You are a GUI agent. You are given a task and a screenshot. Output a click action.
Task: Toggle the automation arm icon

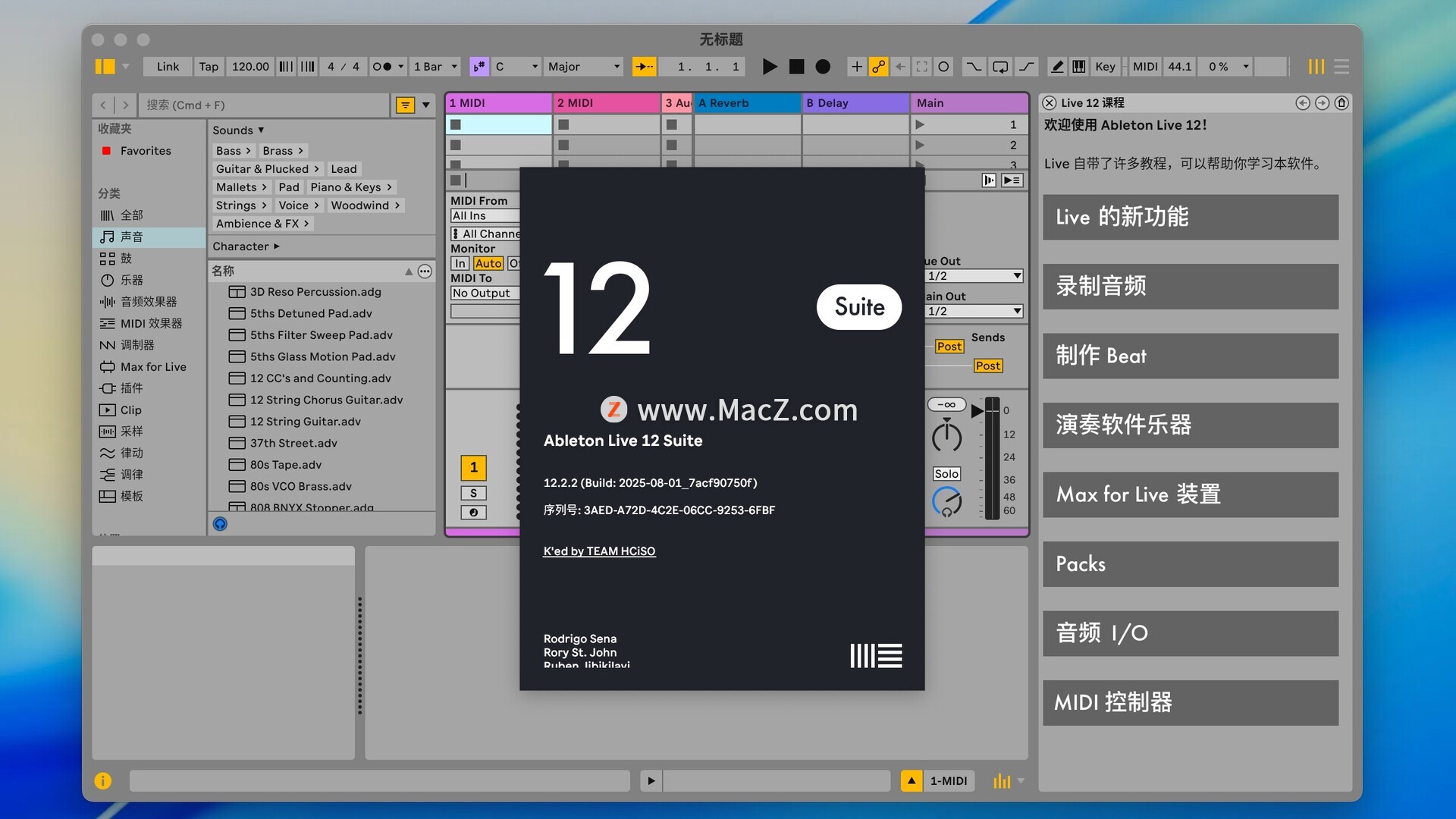point(878,67)
